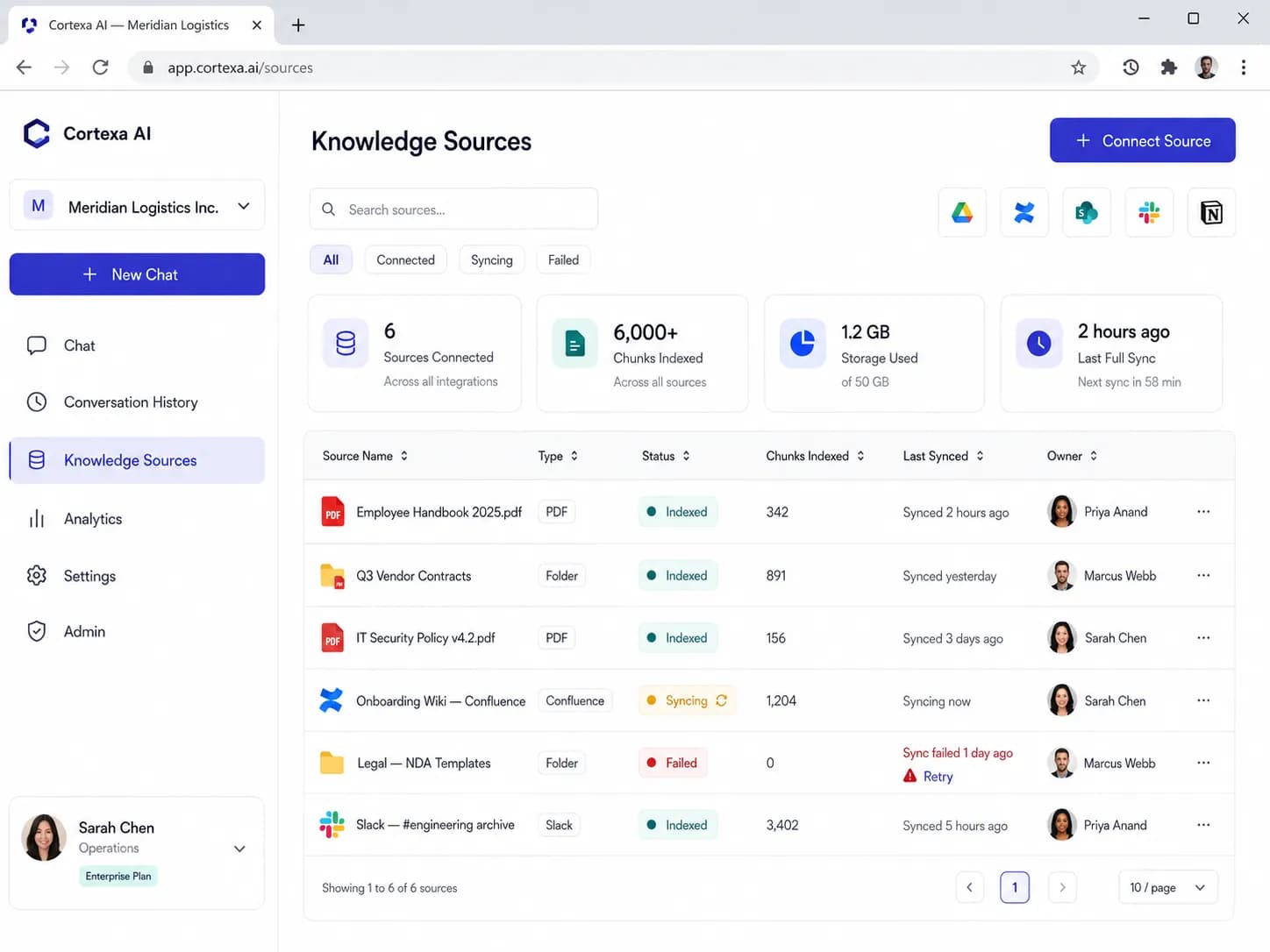Viewport: 1270px width, 952px height.
Task: Open Conversation History in the sidebar
Action: [137, 402]
